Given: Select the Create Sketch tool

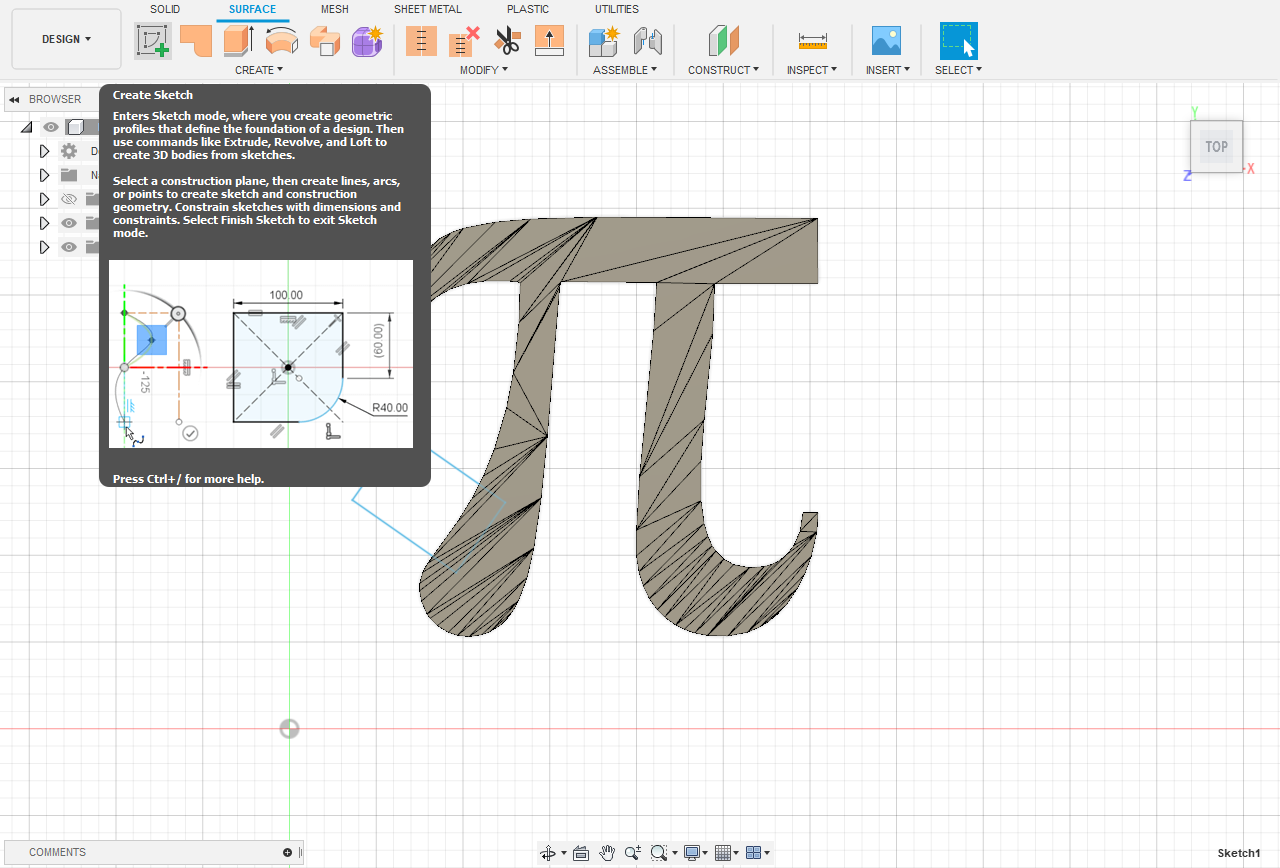Looking at the screenshot, I should [x=152, y=40].
